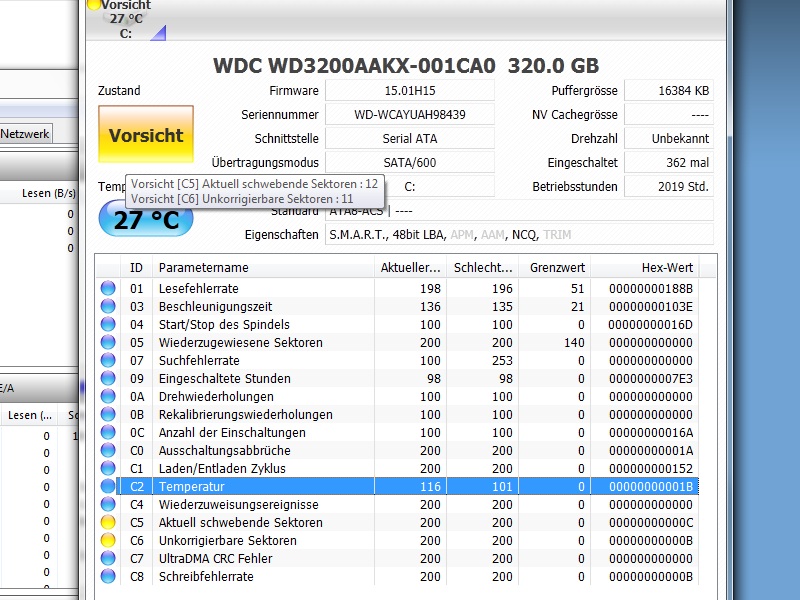Click the status icon for UltraDMA CRC Fehler
The height and width of the screenshot is (600, 800).
point(108,558)
